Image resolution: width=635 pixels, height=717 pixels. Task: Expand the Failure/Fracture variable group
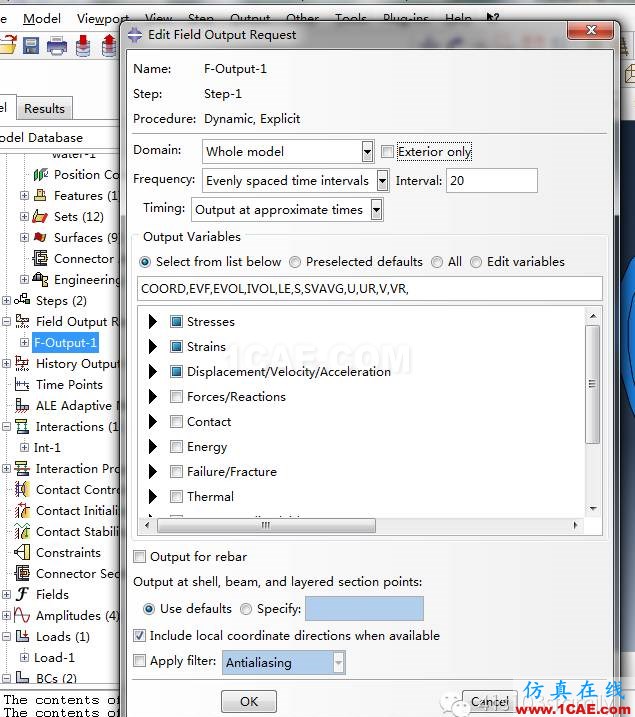pos(153,471)
